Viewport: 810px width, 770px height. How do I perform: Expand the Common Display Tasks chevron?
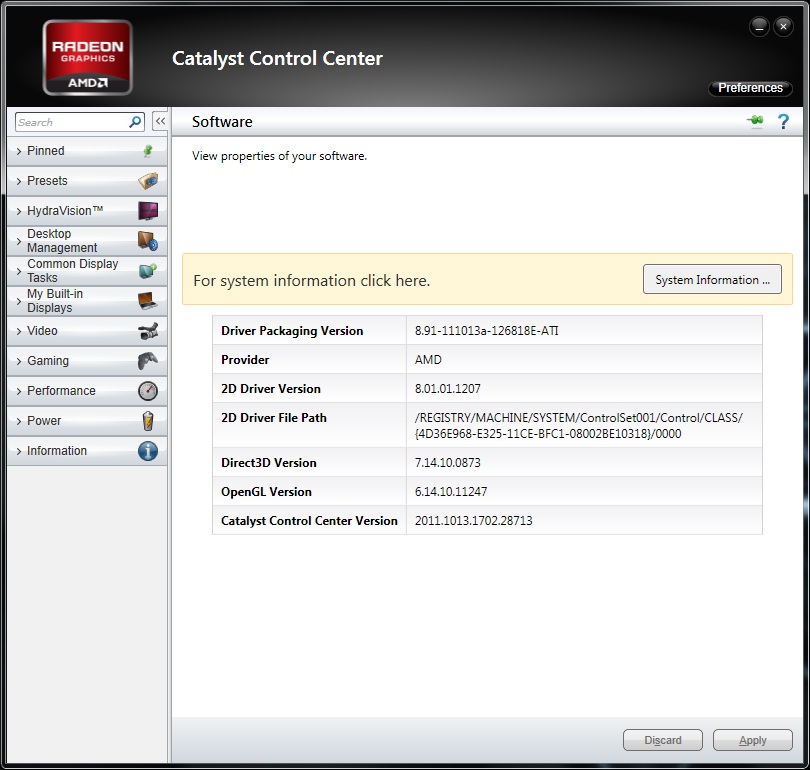coord(19,271)
